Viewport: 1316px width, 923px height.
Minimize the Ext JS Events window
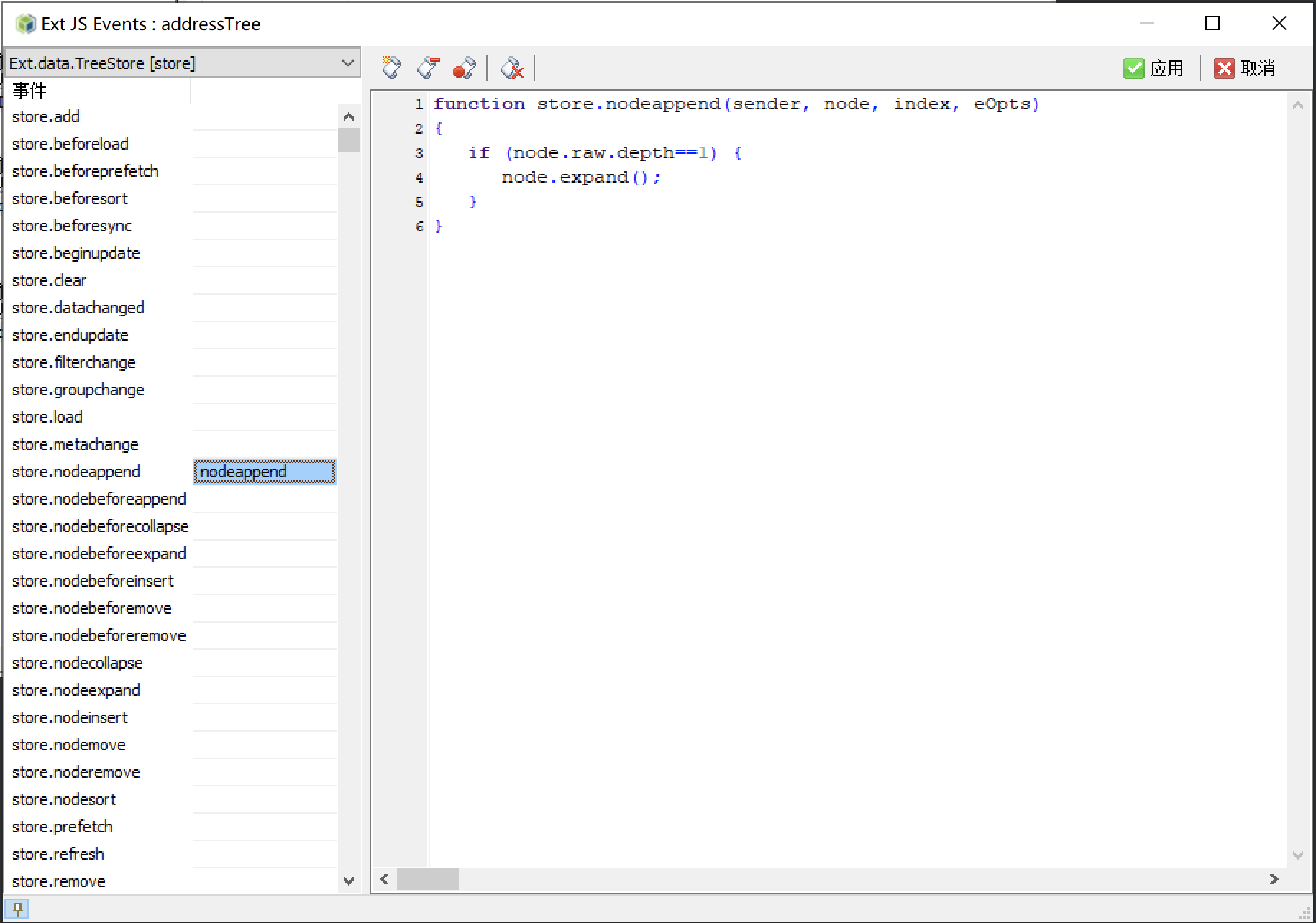coord(1147,23)
